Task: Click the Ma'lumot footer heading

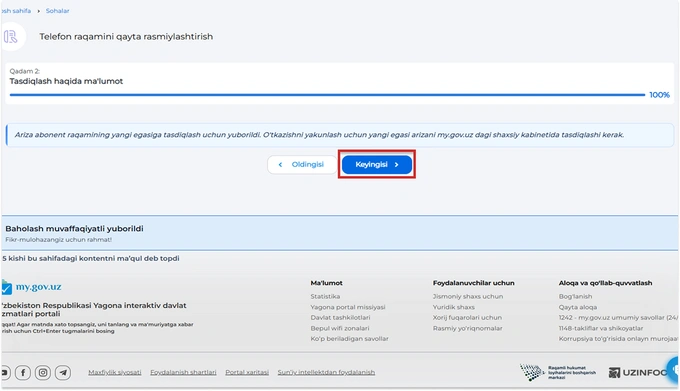Action: click(x=327, y=283)
